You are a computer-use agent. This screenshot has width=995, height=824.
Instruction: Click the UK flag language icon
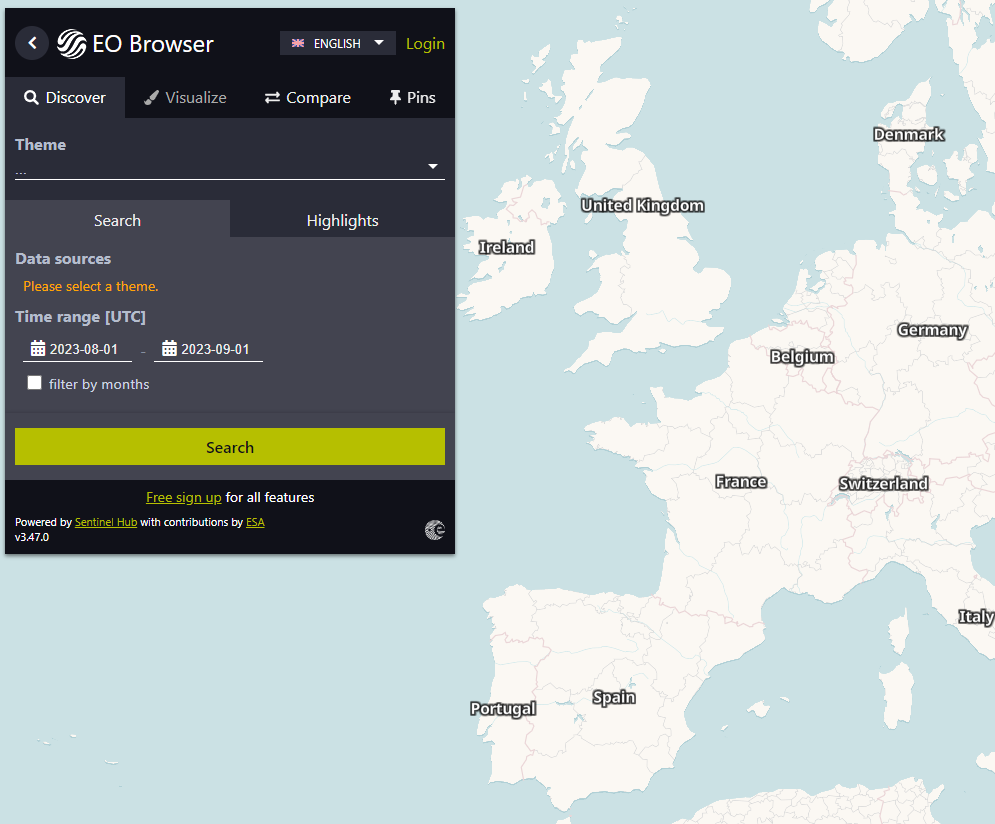(x=298, y=44)
